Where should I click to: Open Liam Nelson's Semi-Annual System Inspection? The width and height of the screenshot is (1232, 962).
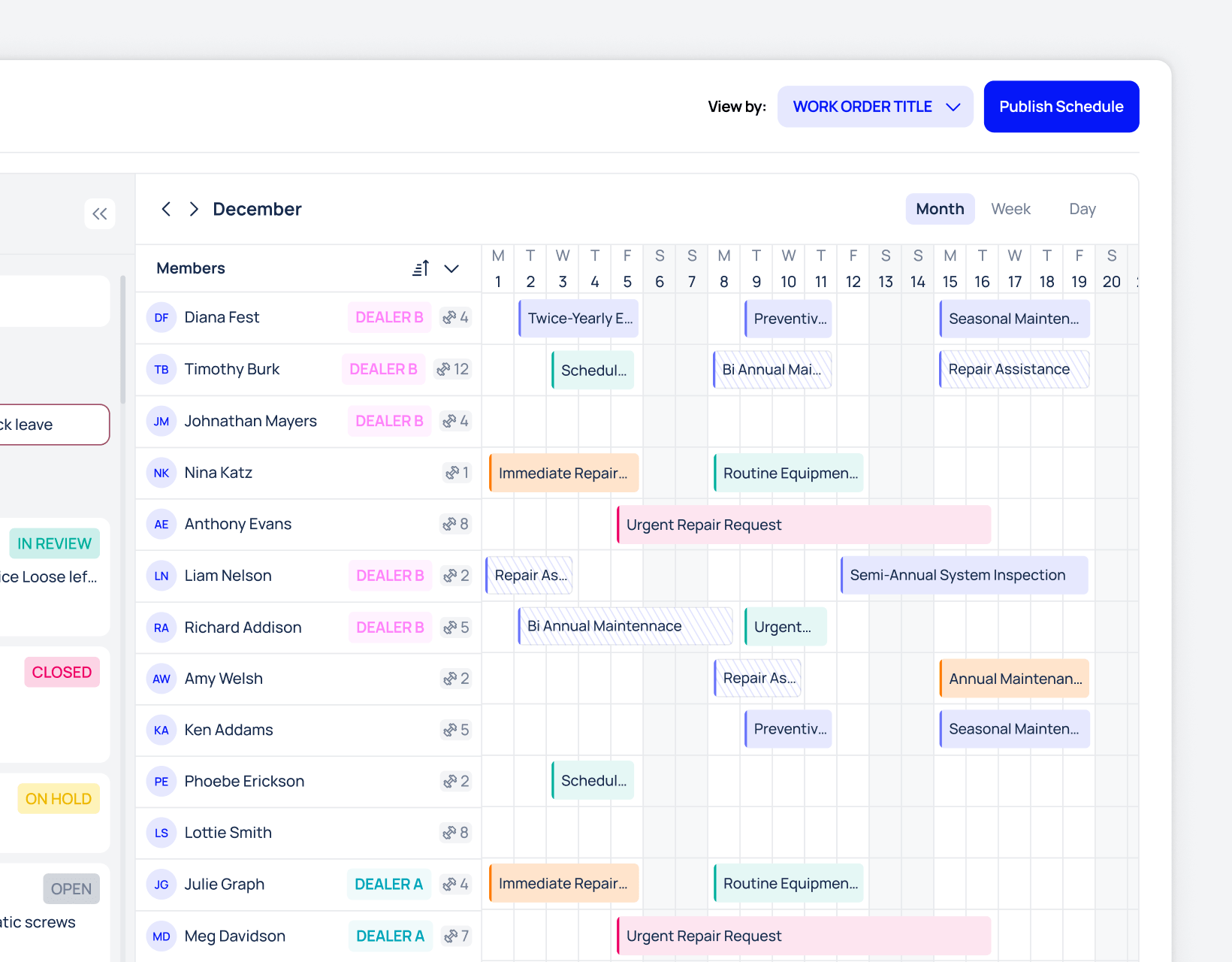pos(965,575)
